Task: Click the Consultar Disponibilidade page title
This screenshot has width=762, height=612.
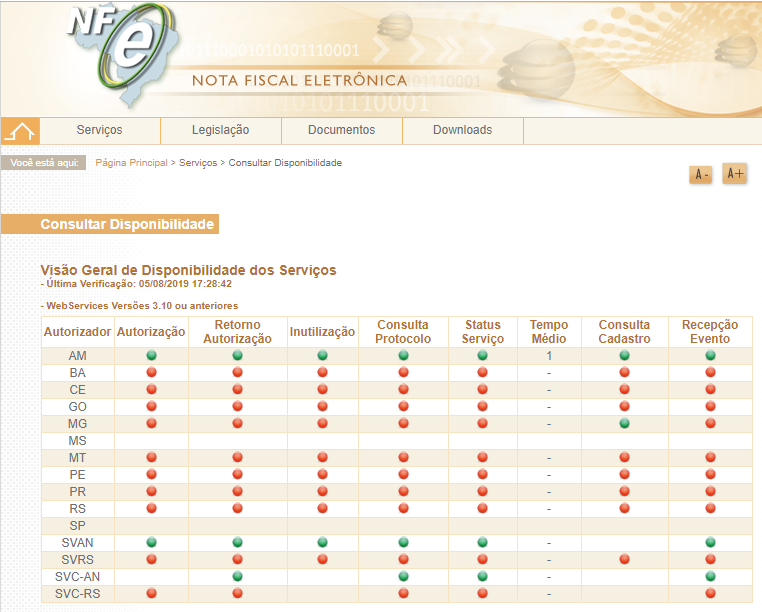Action: 127,224
